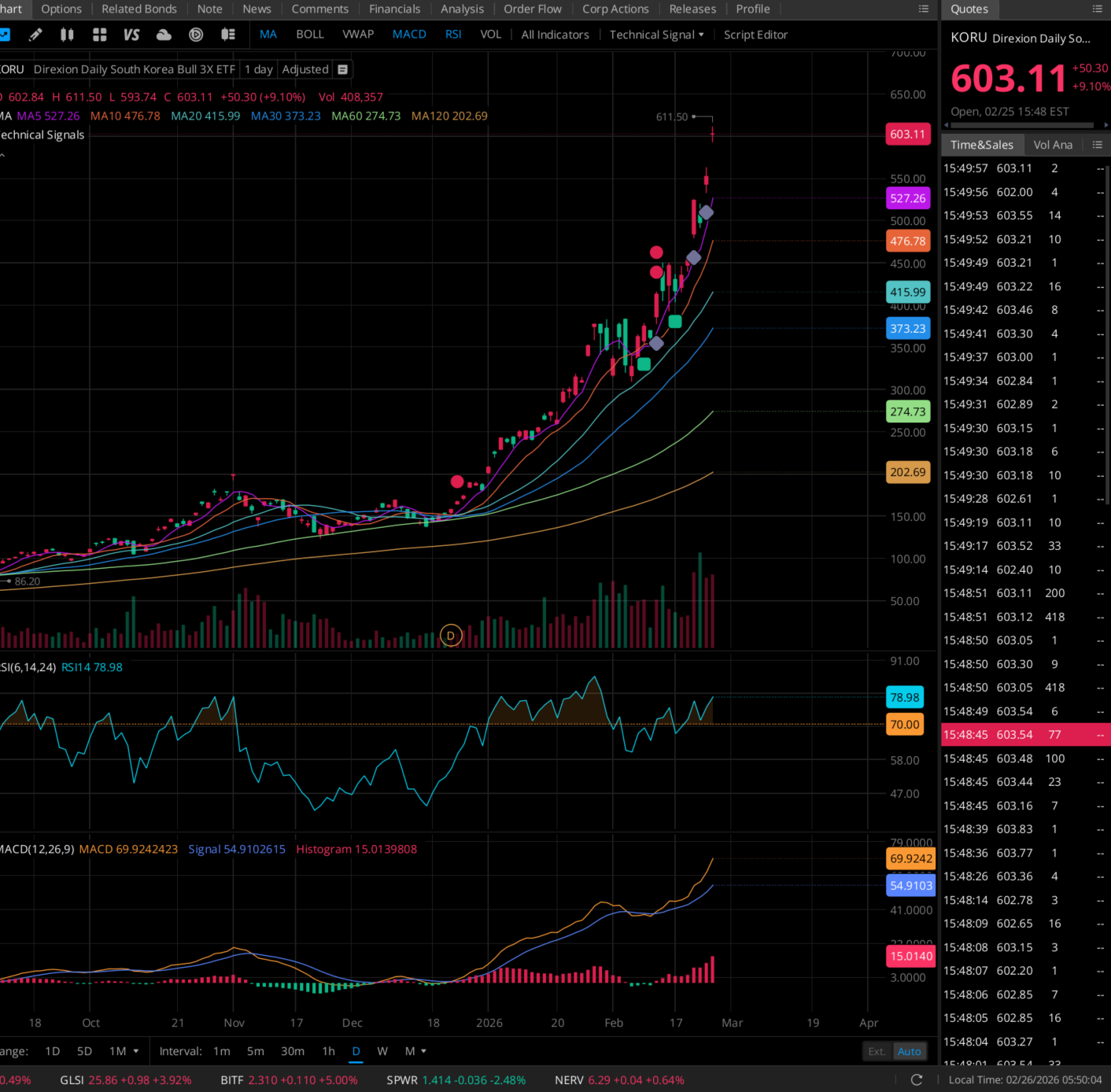The height and width of the screenshot is (1092, 1111).
Task: Open the Order Flow tab
Action: 533,9
